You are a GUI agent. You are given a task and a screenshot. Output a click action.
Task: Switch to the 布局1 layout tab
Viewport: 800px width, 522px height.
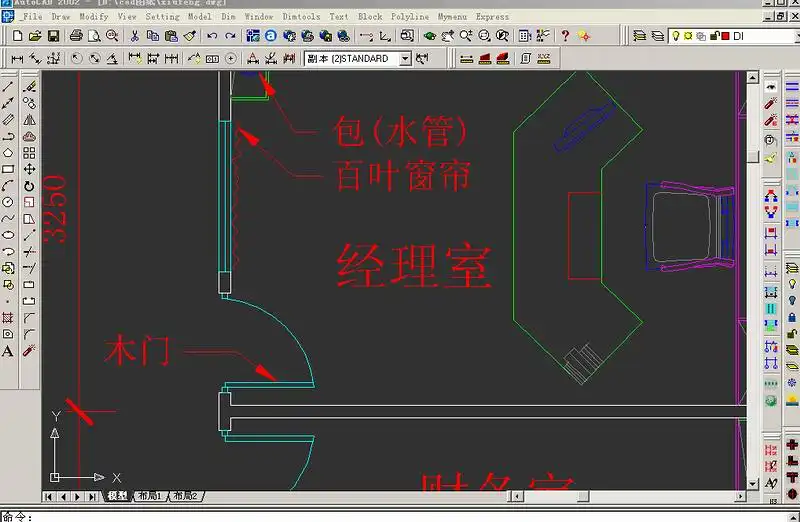click(x=149, y=496)
